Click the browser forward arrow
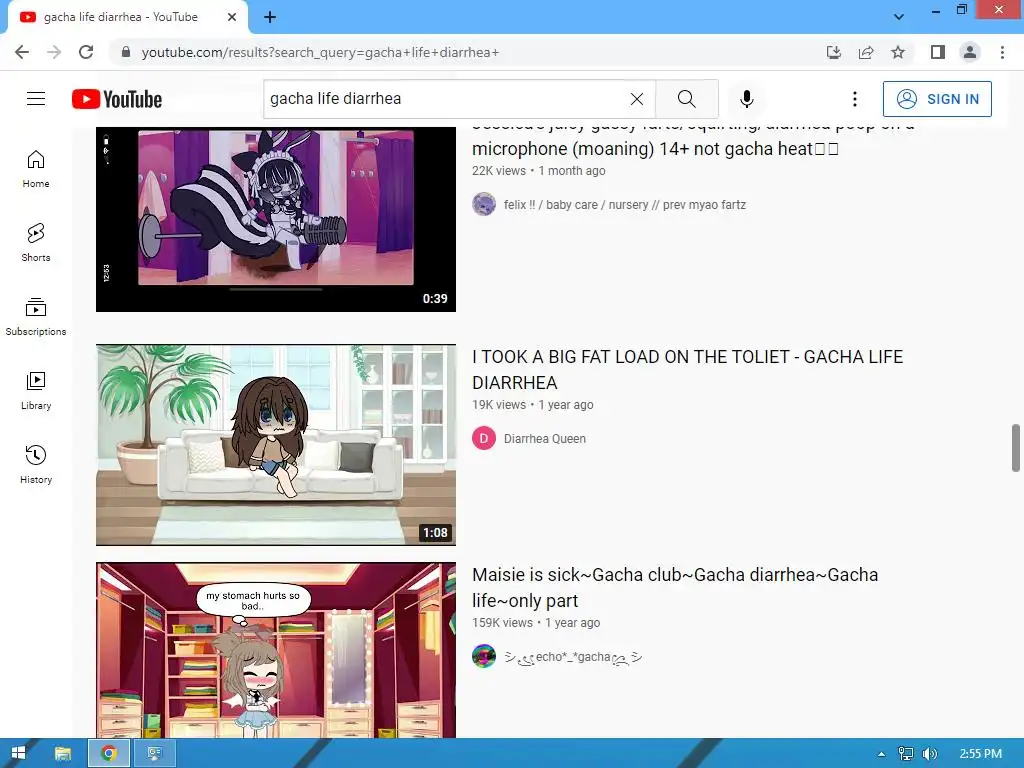This screenshot has width=1024, height=768. coord(54,52)
